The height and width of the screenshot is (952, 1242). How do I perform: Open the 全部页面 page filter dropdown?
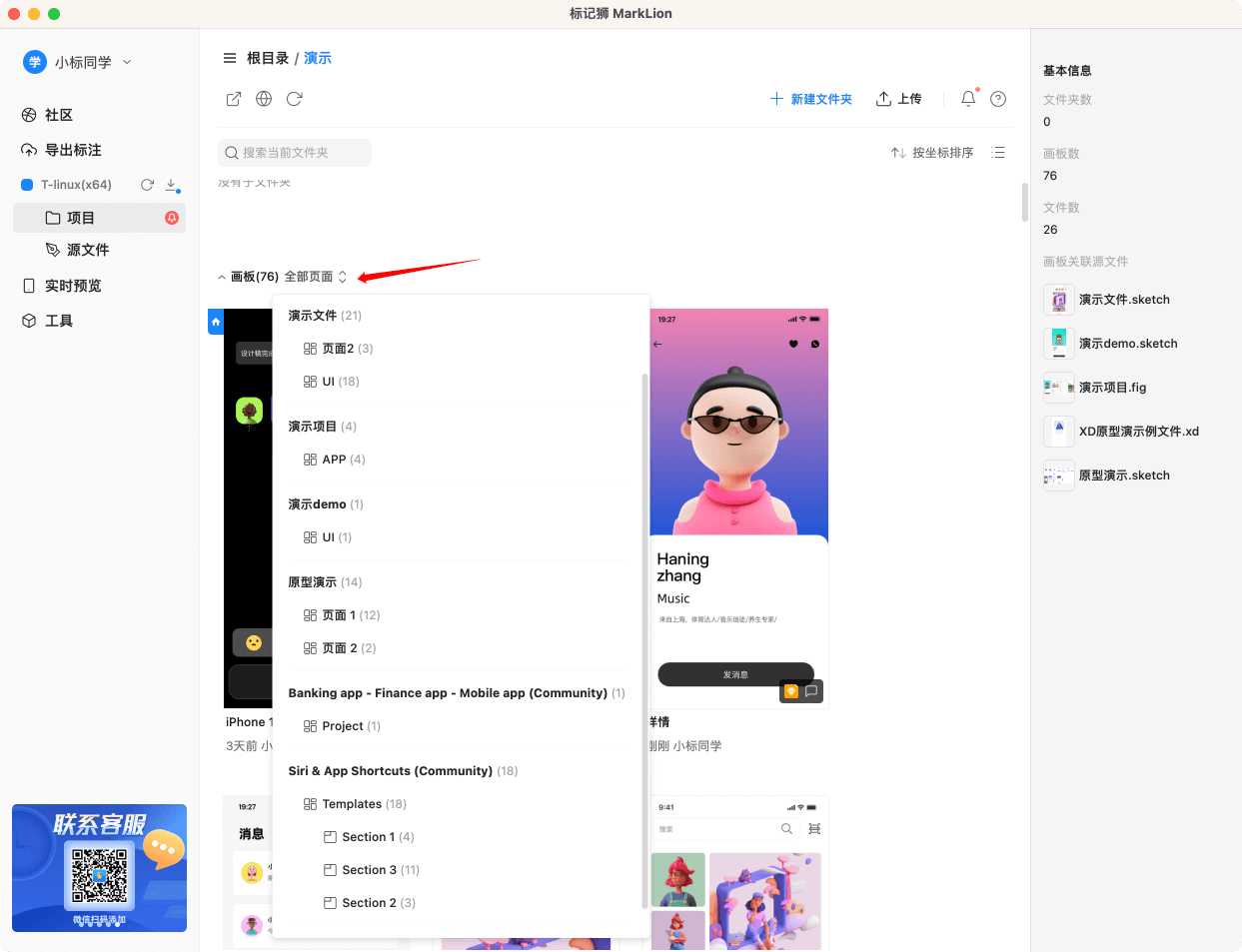315,277
